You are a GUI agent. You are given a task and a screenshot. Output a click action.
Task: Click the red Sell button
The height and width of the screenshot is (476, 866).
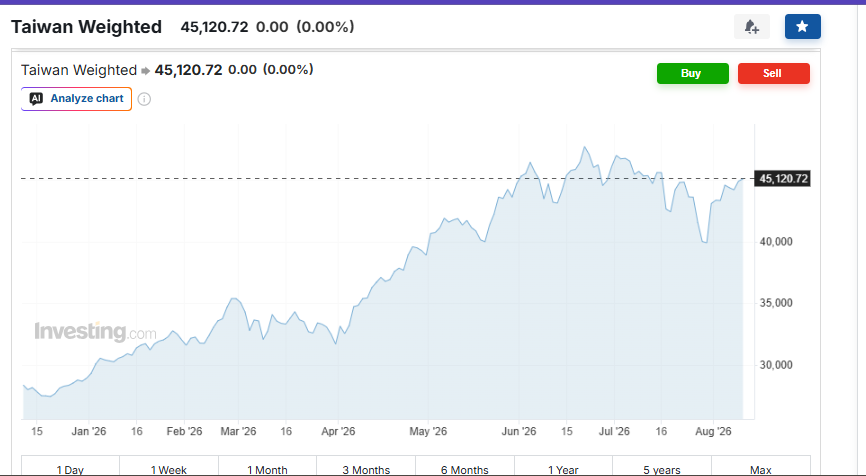coord(774,73)
